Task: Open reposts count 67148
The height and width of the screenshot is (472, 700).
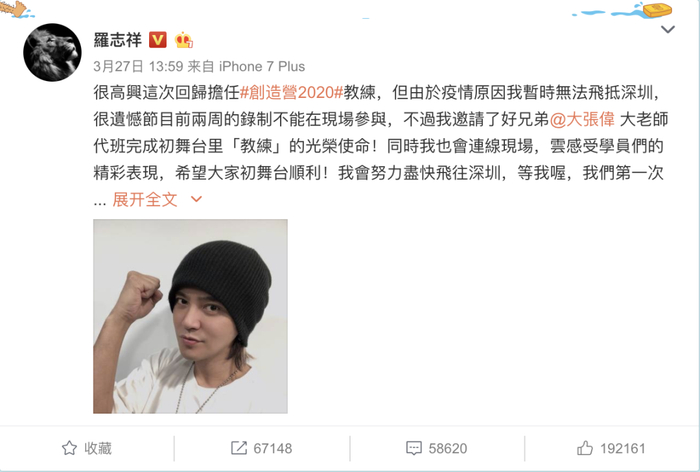Action: click(273, 448)
